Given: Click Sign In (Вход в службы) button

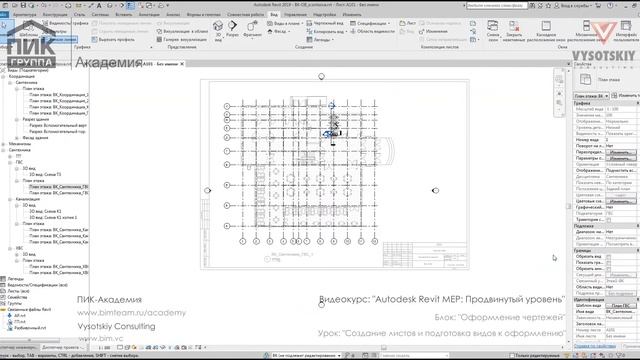Looking at the screenshot, I should pyautogui.click(x=573, y=6).
